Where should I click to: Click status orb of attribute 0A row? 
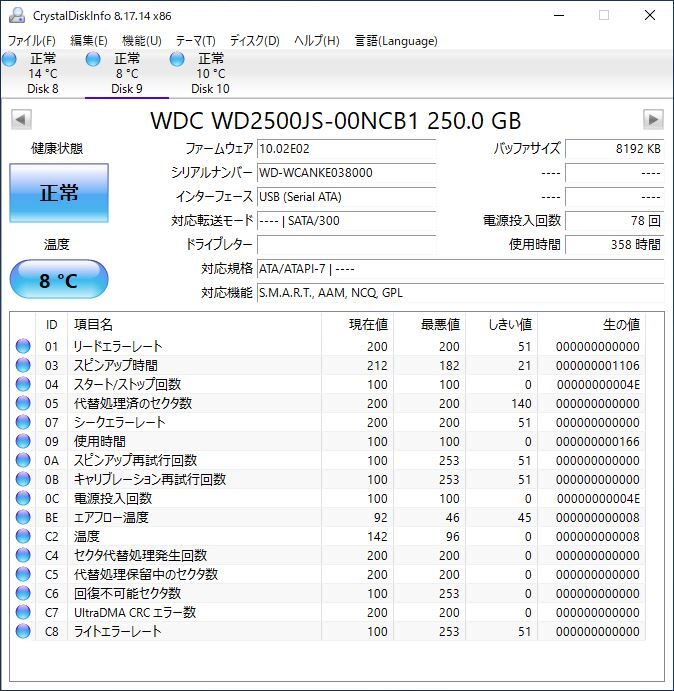[x=23, y=461]
